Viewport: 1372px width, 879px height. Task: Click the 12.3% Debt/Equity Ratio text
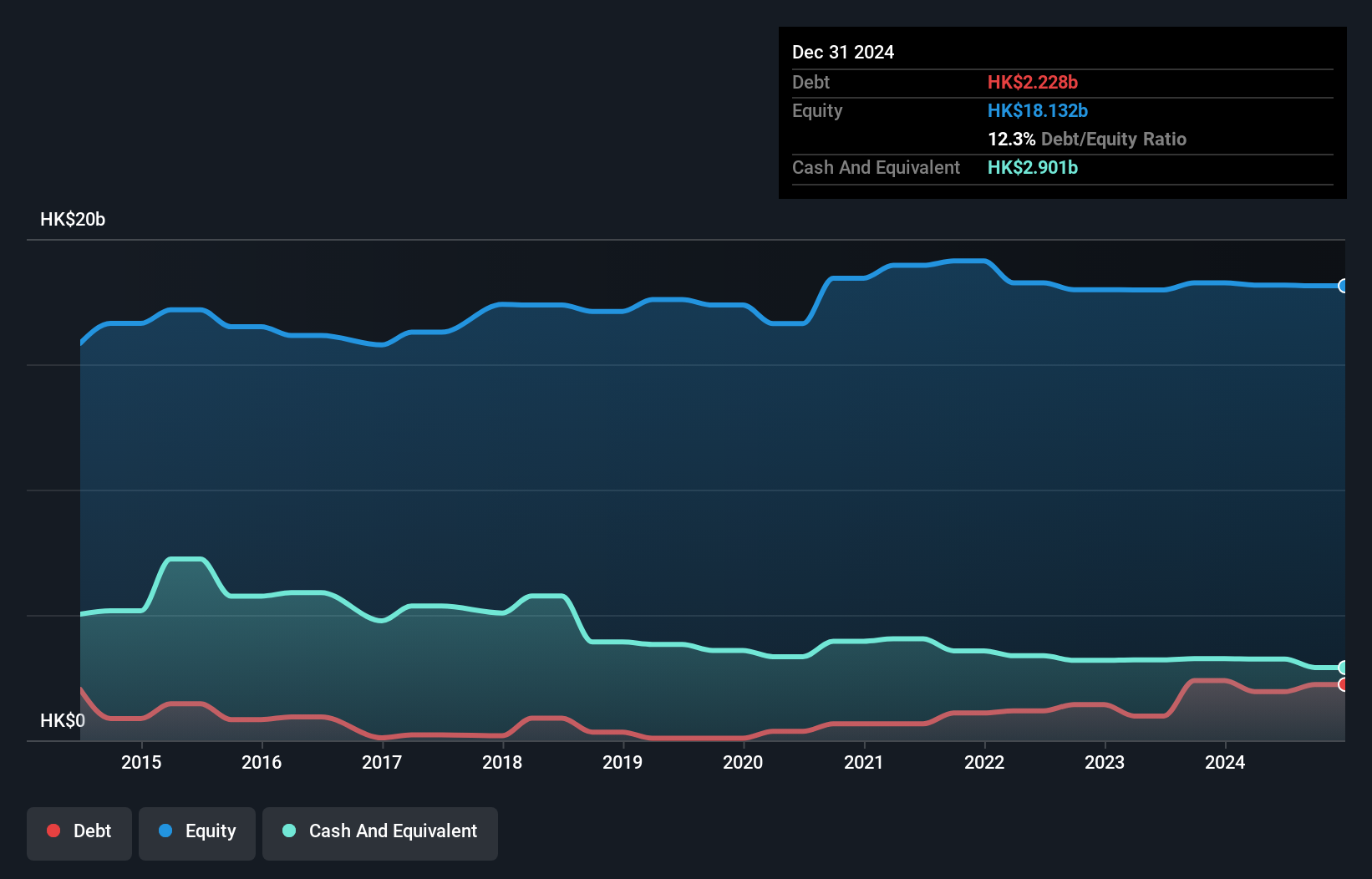(x=1087, y=139)
